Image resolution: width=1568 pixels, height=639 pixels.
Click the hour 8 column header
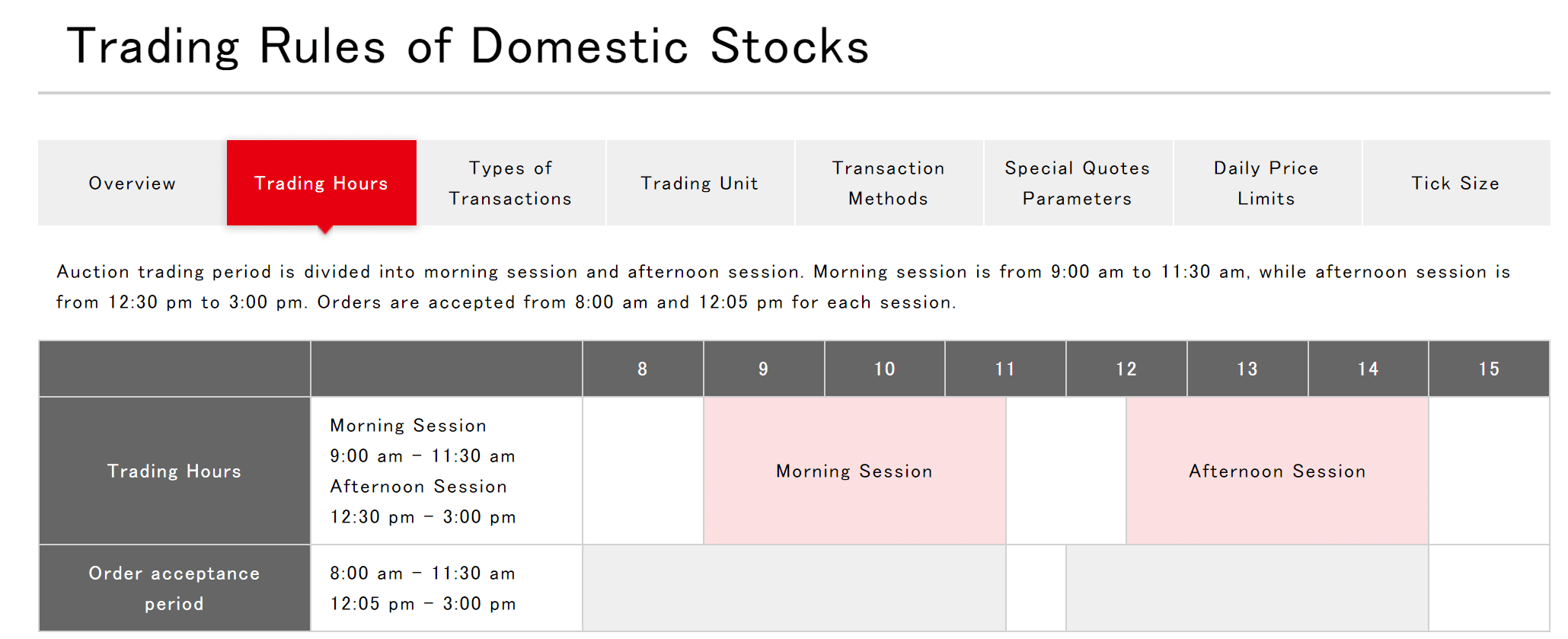point(643,369)
